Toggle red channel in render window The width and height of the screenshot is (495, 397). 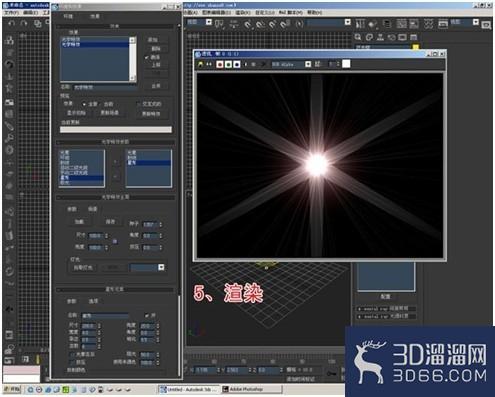click(x=220, y=64)
